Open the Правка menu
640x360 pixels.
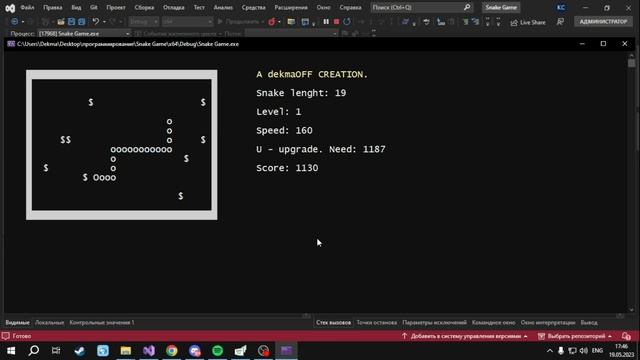click(x=53, y=7)
